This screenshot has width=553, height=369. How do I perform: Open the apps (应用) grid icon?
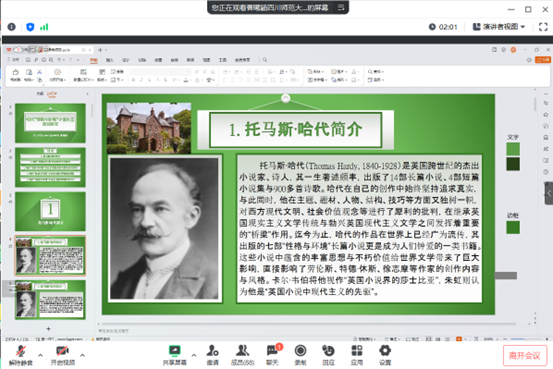[x=357, y=355]
